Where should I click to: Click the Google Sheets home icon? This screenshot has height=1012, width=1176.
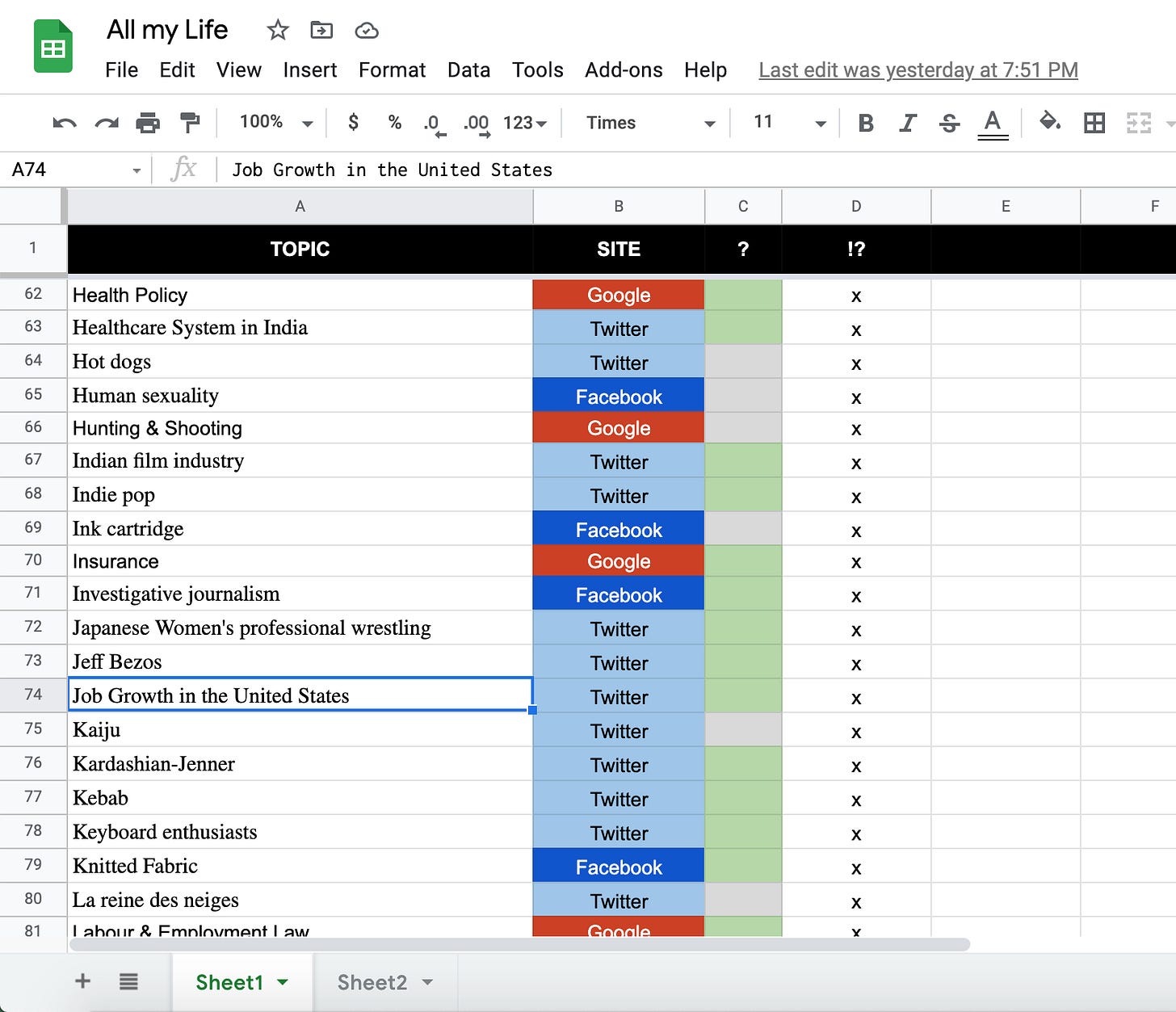[x=53, y=47]
